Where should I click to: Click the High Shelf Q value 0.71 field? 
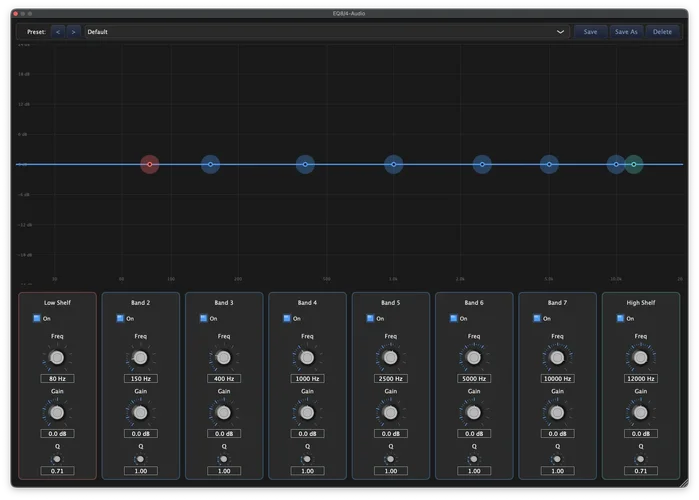coord(641,471)
